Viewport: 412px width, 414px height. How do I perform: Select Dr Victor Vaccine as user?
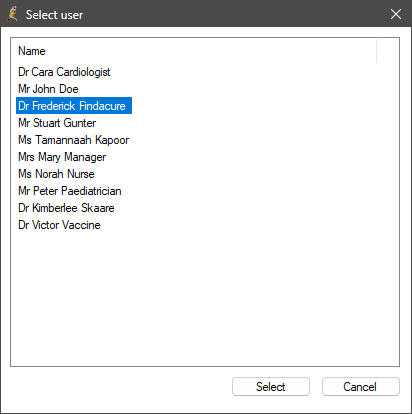click(59, 225)
